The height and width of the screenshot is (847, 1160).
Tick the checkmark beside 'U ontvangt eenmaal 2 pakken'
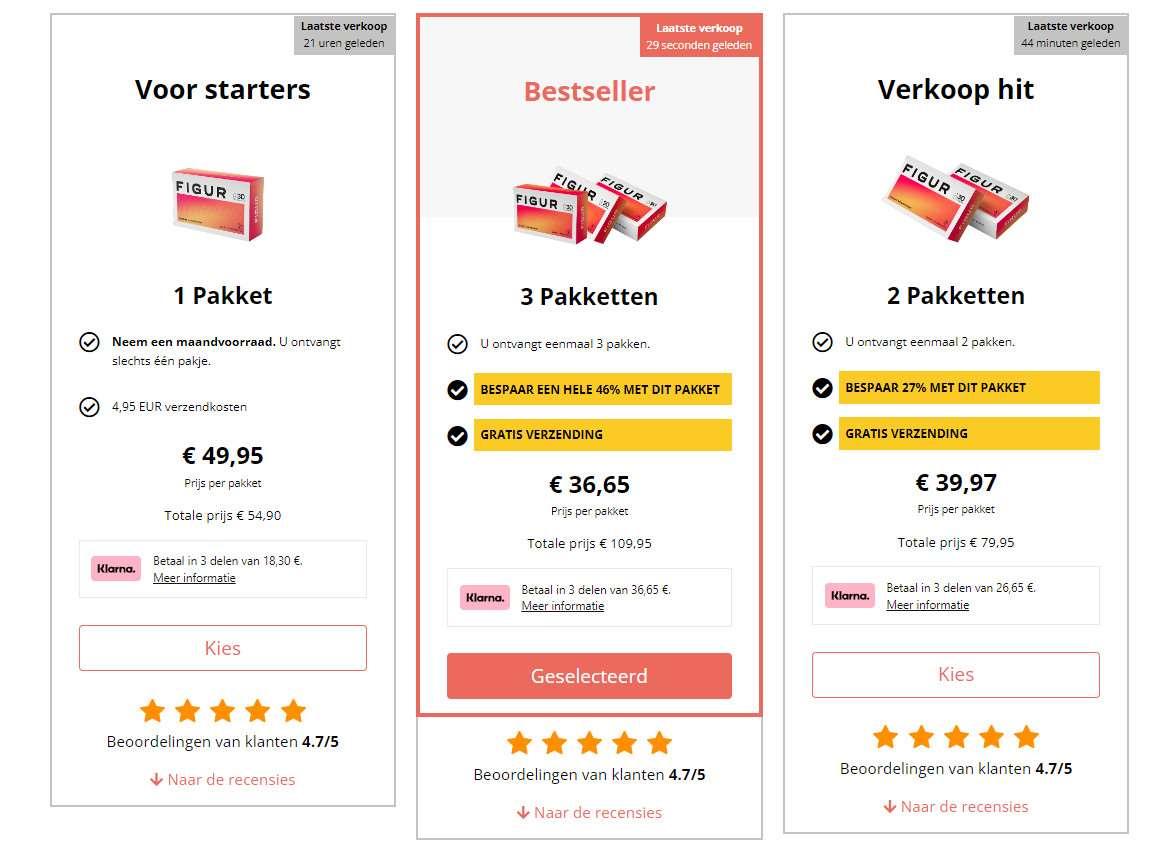tap(821, 341)
